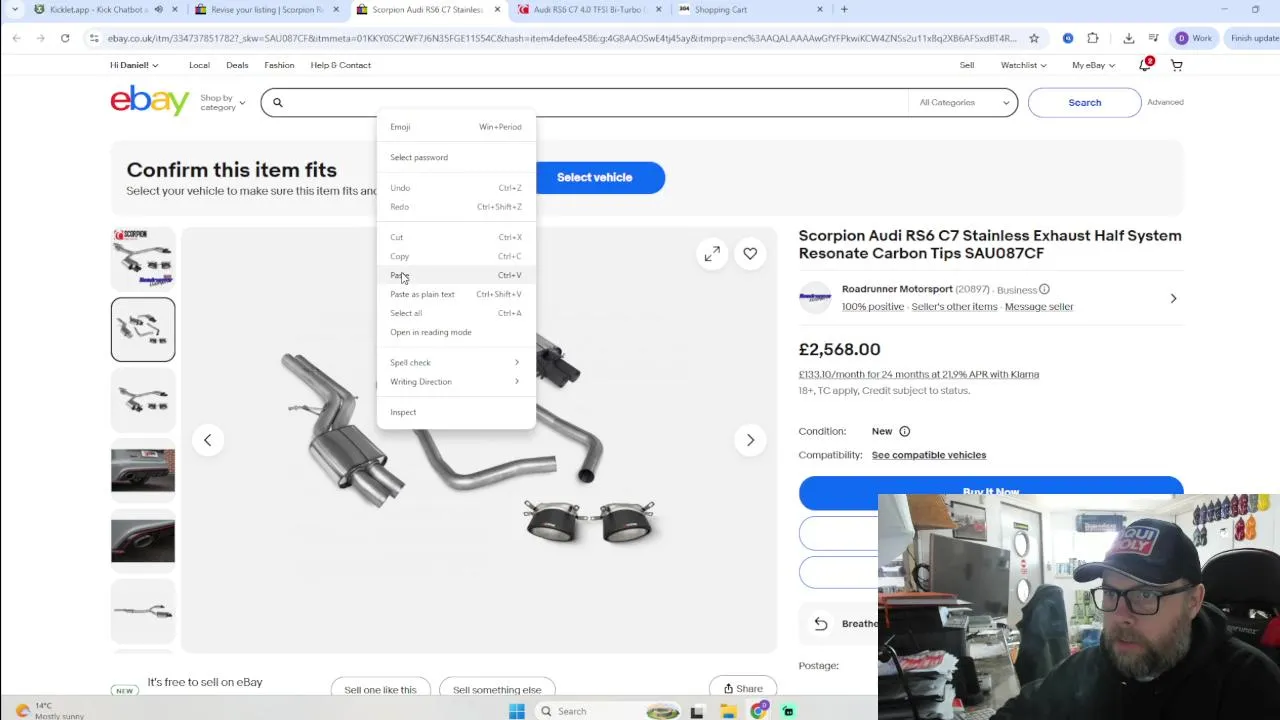The image size is (1280, 720).
Task: Open the Klarna monthly financing link
Action: point(919,374)
